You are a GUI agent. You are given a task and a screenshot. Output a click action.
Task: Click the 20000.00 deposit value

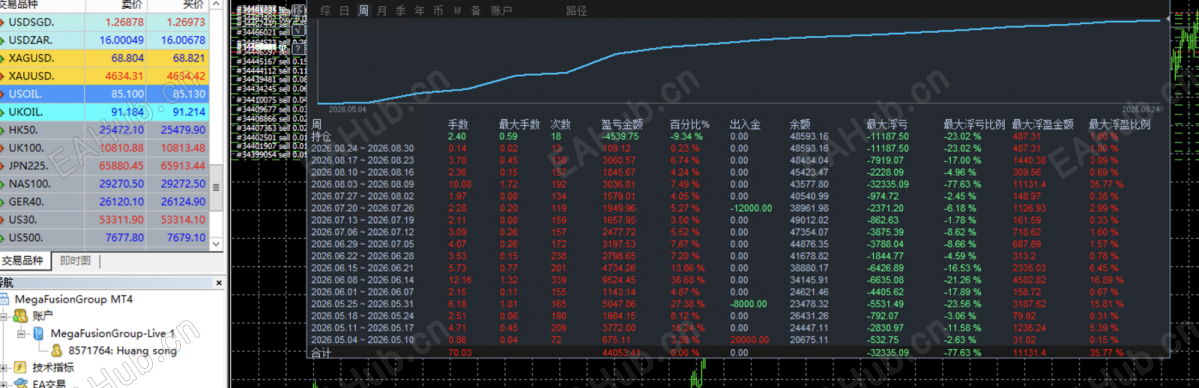[x=749, y=340]
